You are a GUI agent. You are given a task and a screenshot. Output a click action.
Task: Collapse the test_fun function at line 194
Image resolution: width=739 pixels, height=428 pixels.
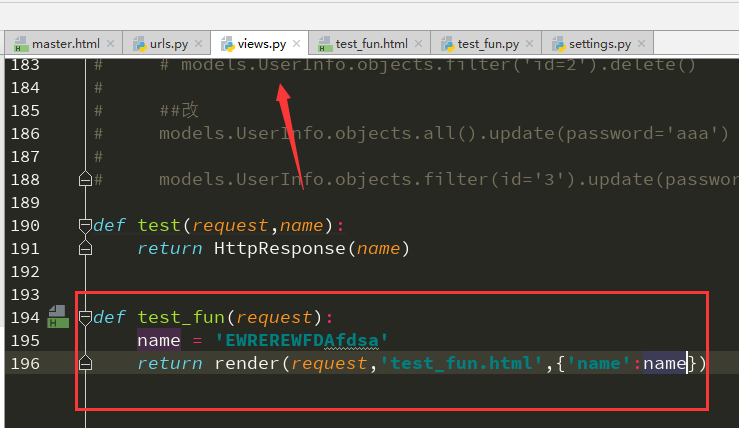[85, 318]
